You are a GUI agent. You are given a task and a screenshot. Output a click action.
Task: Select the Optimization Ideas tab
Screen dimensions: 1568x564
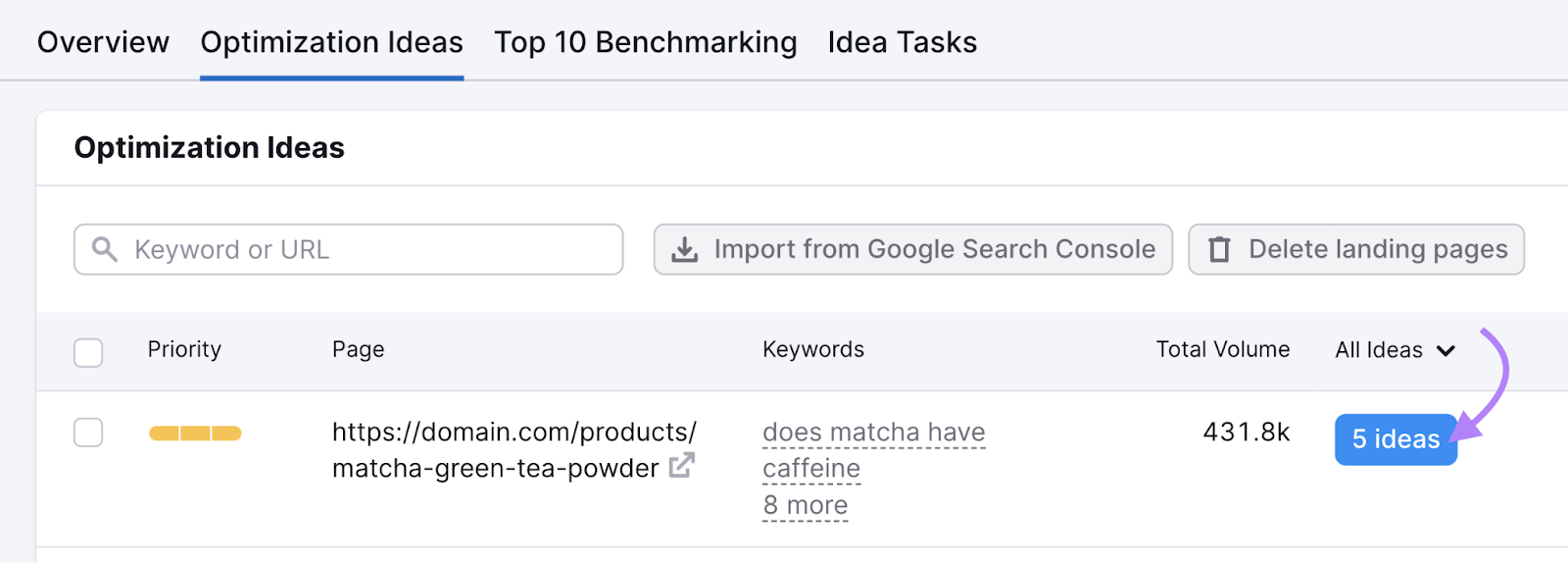331,42
